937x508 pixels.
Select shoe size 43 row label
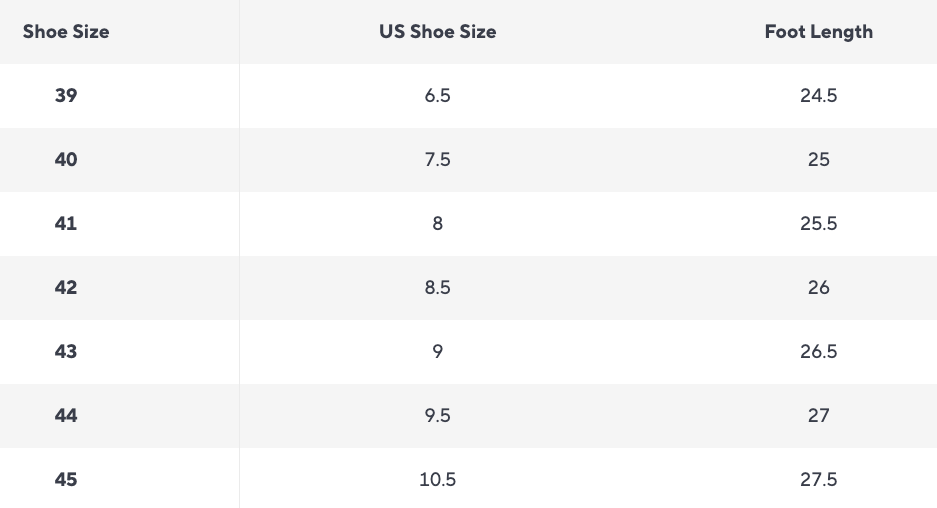coord(66,352)
